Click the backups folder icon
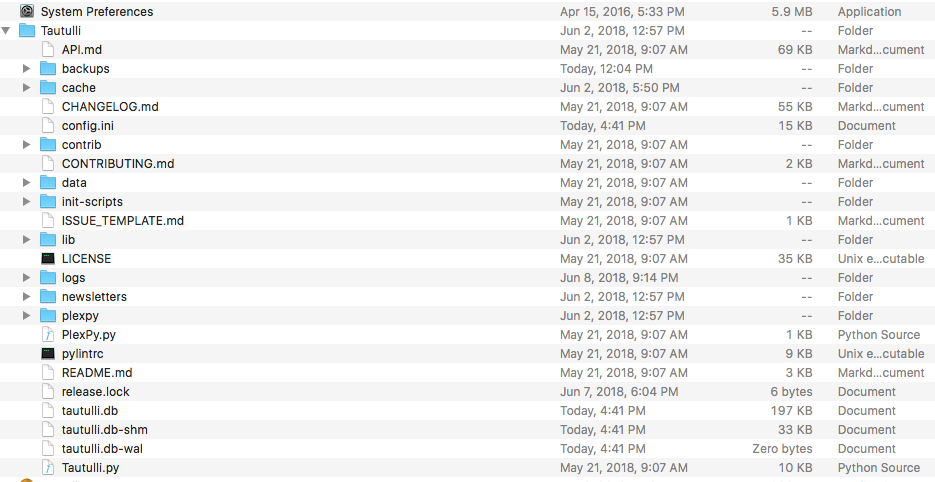The height and width of the screenshot is (482, 935). pyautogui.click(x=48, y=69)
